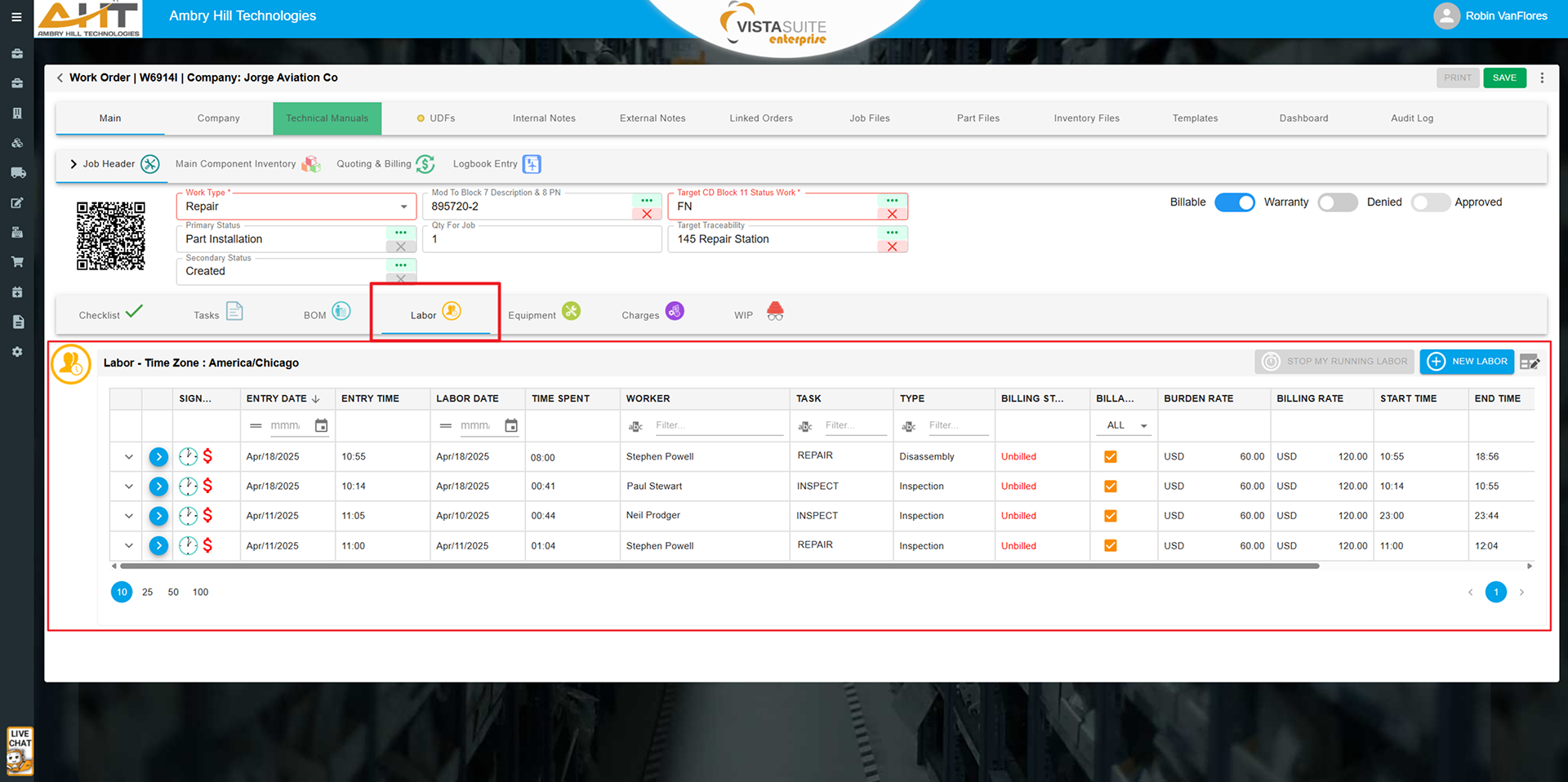Click the NEW LABOR button

point(1467,362)
